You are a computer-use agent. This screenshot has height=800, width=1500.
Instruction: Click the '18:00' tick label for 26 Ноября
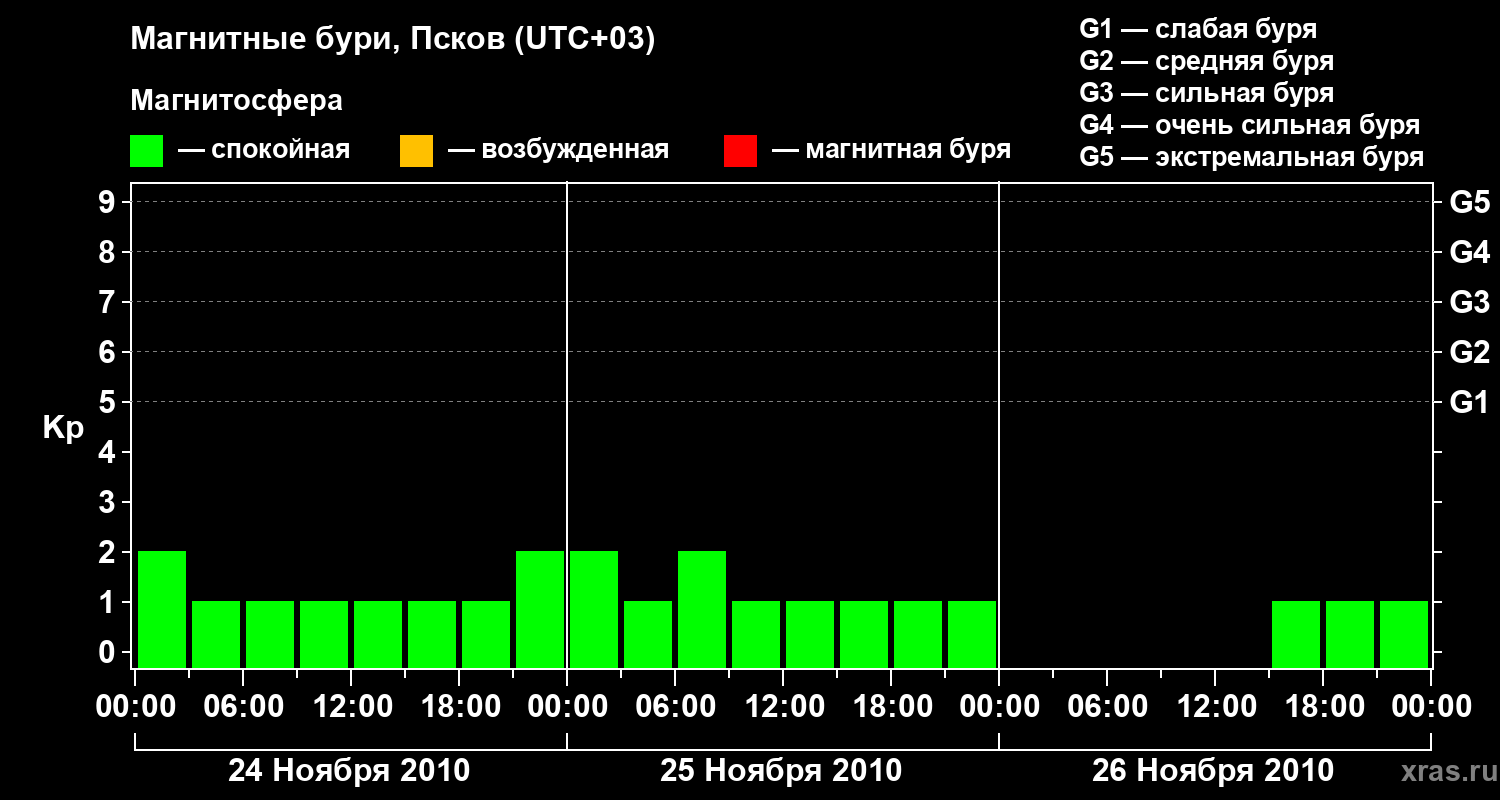tap(1323, 707)
